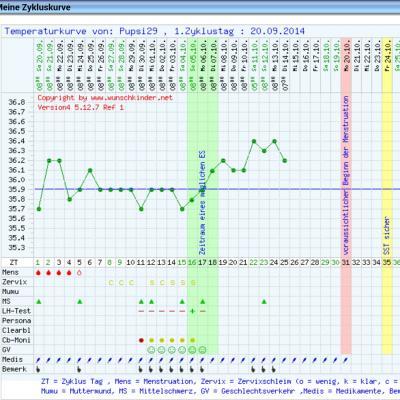The height and width of the screenshot is (400, 400).
Task: Click the Zervix entry on cycle day 16
Action: click(x=193, y=283)
